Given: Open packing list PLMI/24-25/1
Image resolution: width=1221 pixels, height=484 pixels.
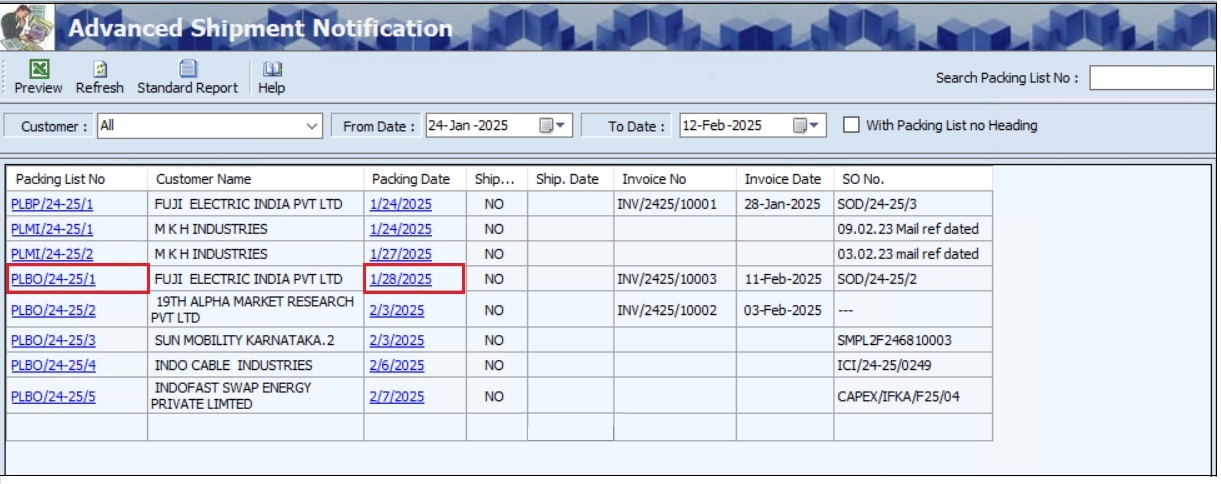Looking at the screenshot, I should (51, 229).
